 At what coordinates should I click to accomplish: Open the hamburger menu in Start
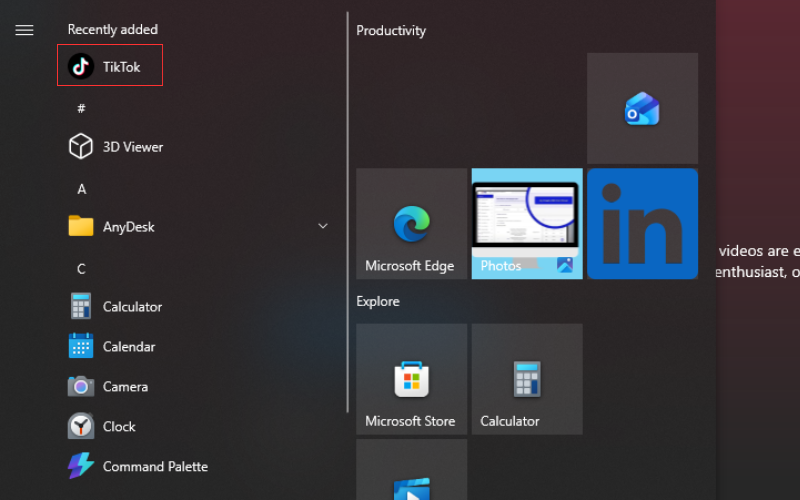coord(24,30)
